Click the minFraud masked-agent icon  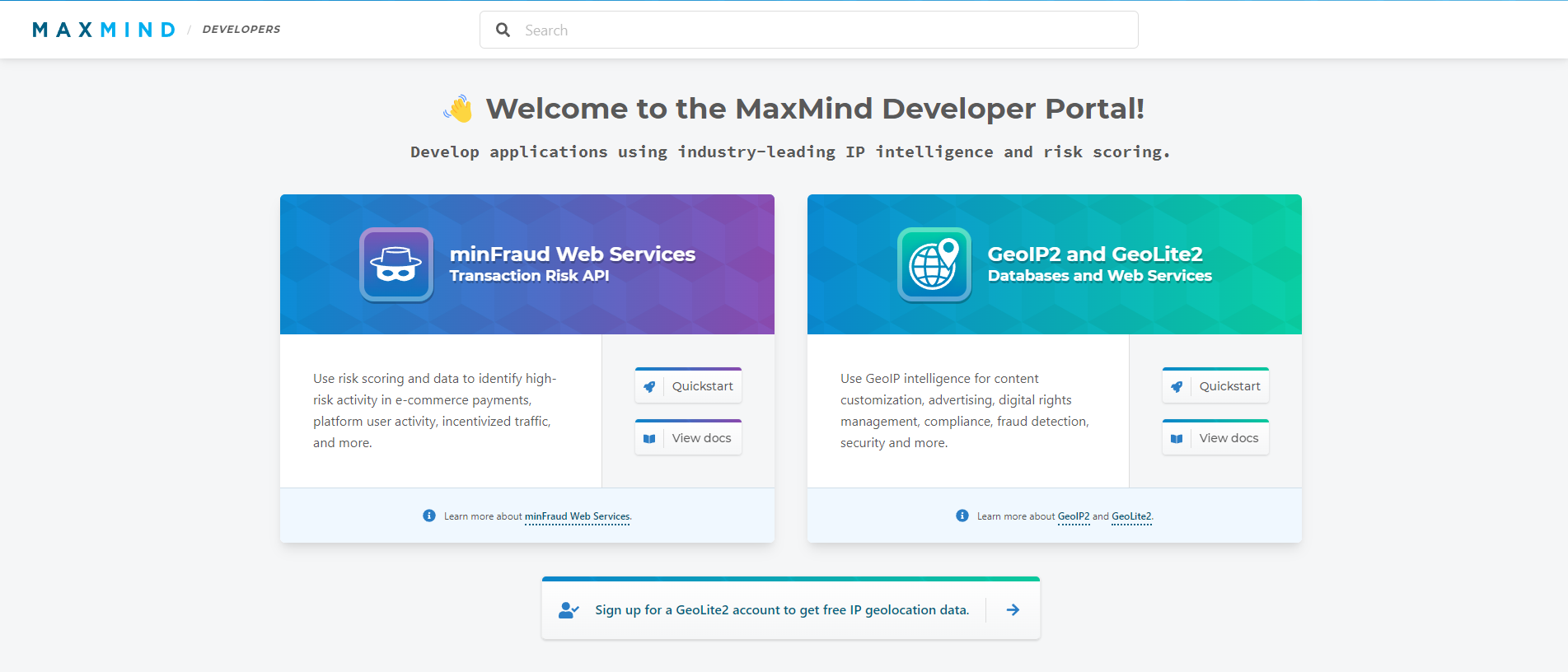396,264
